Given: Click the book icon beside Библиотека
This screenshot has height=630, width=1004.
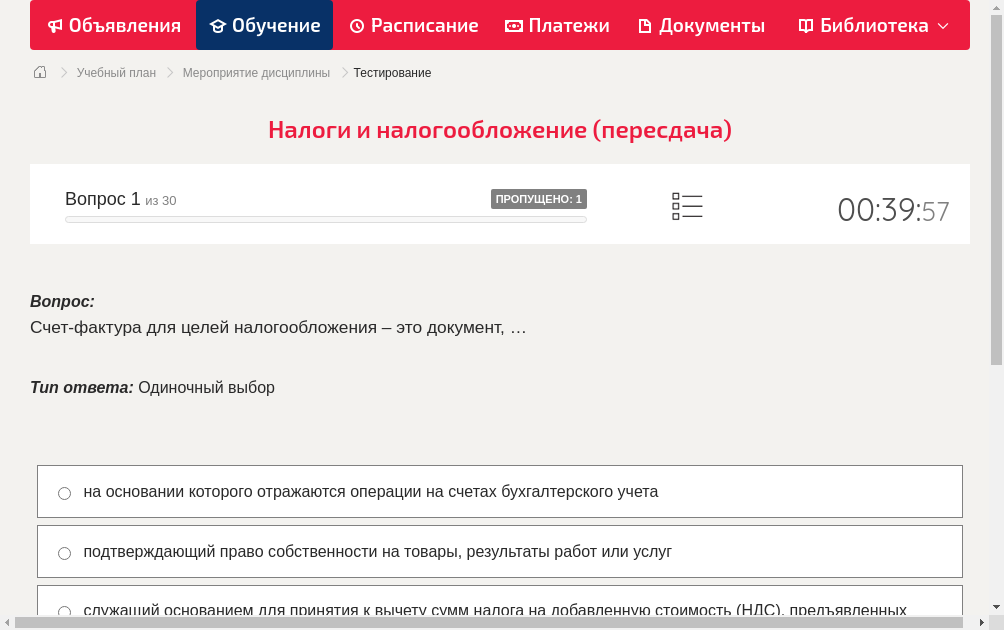Looking at the screenshot, I should click(805, 25).
